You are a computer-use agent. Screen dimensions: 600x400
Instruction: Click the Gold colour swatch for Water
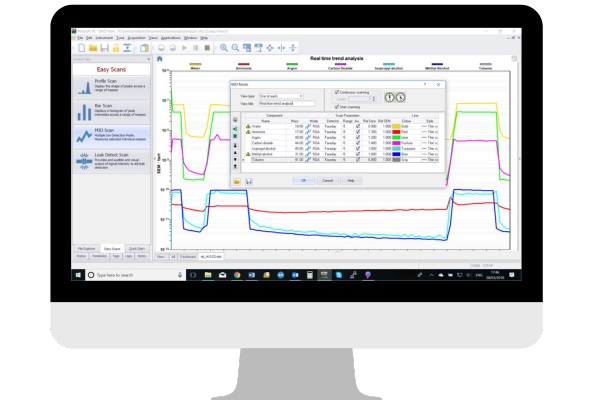[398, 125]
